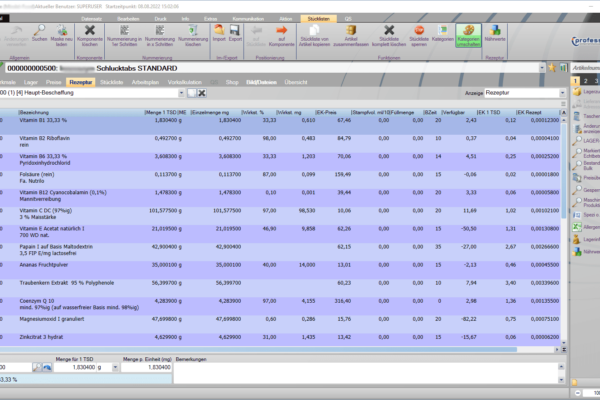The image size is (600, 400).
Task: Click the blank page button beside Haupt-Beschaffung
Action: (x=192, y=93)
